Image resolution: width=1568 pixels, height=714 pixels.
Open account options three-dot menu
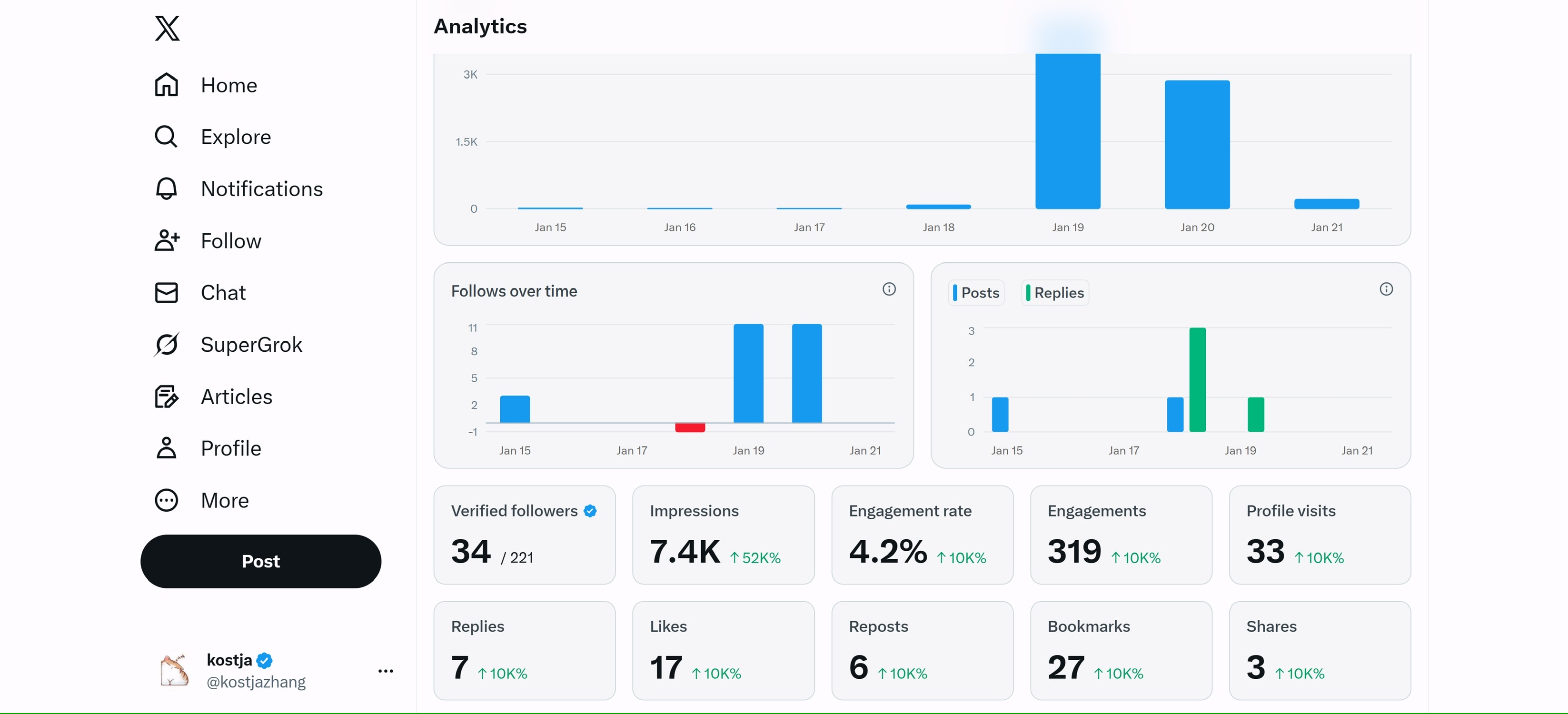(x=385, y=671)
